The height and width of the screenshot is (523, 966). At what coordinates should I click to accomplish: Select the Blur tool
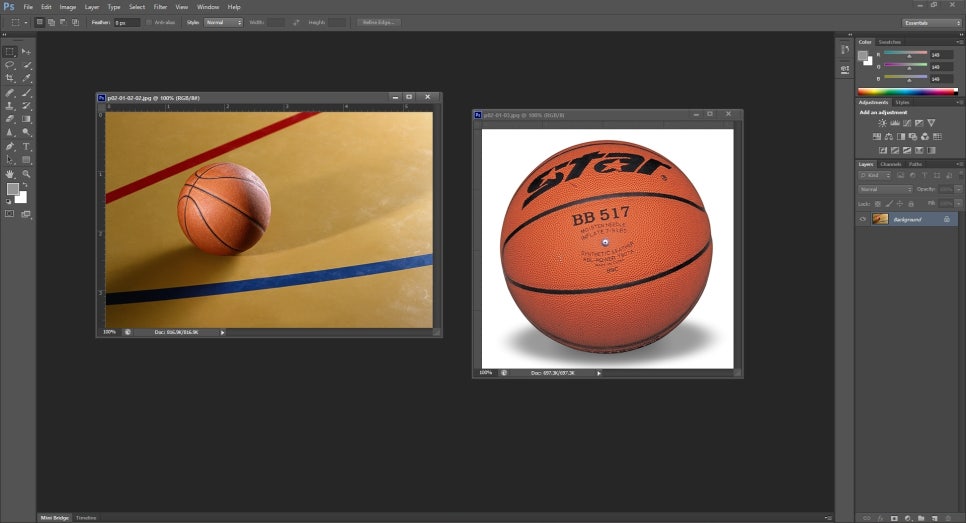click(x=10, y=132)
